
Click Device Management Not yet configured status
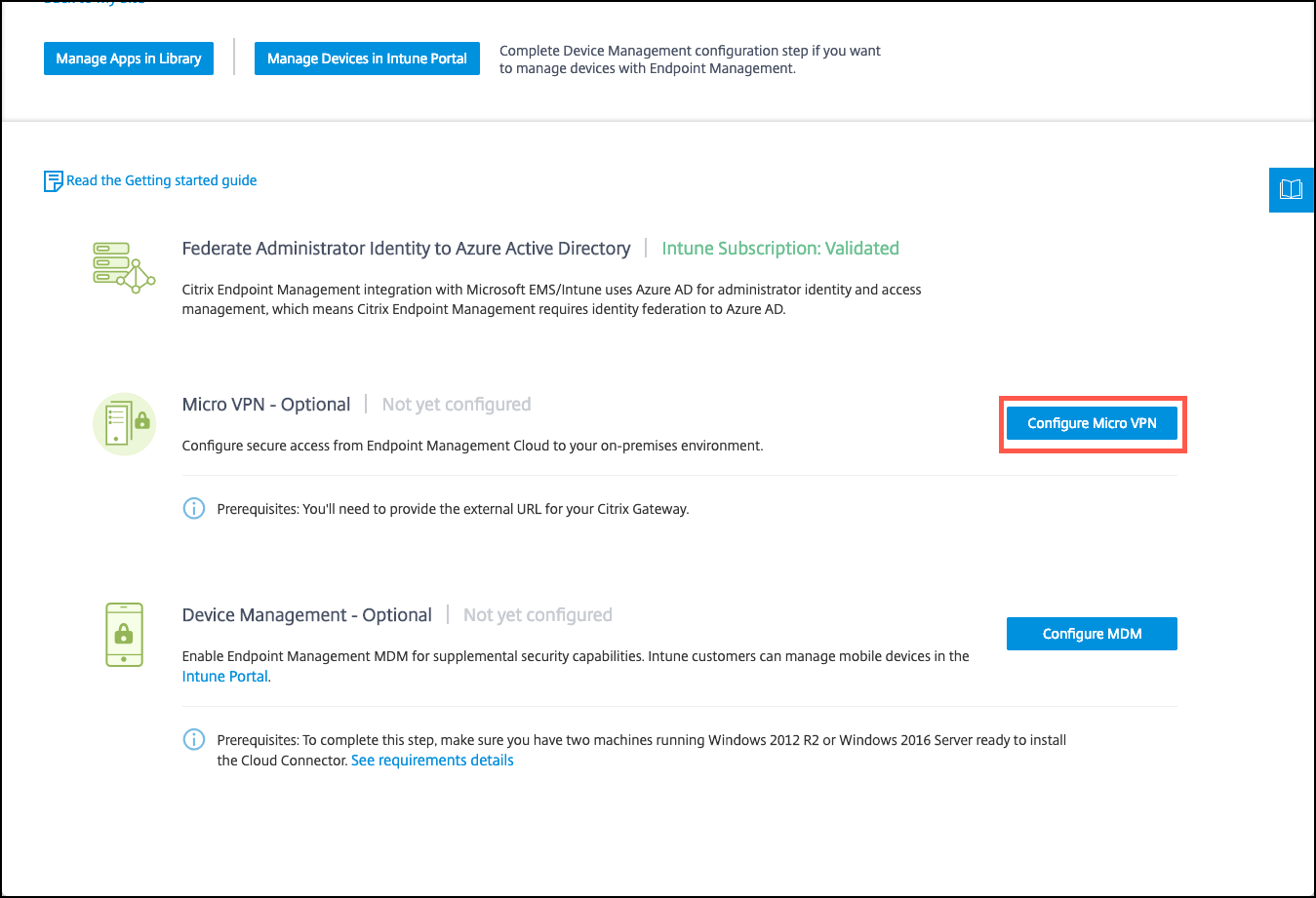(538, 615)
